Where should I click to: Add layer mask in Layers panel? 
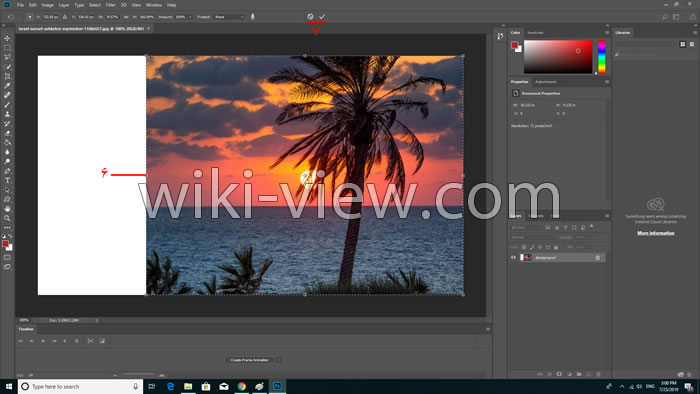coord(559,374)
